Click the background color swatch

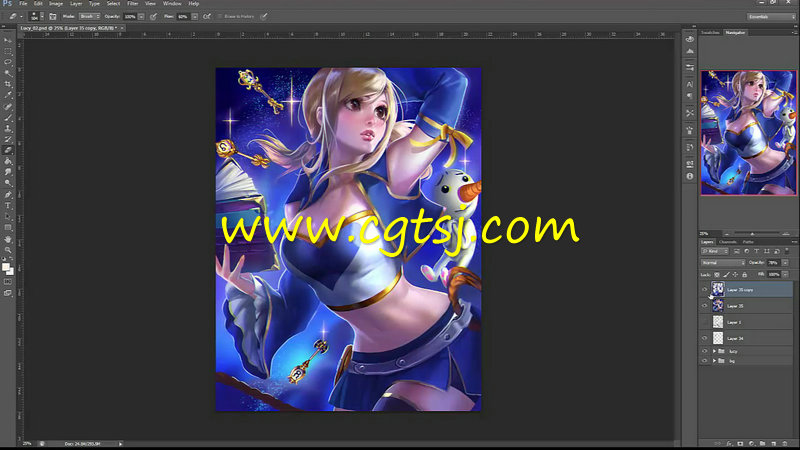click(x=11, y=271)
